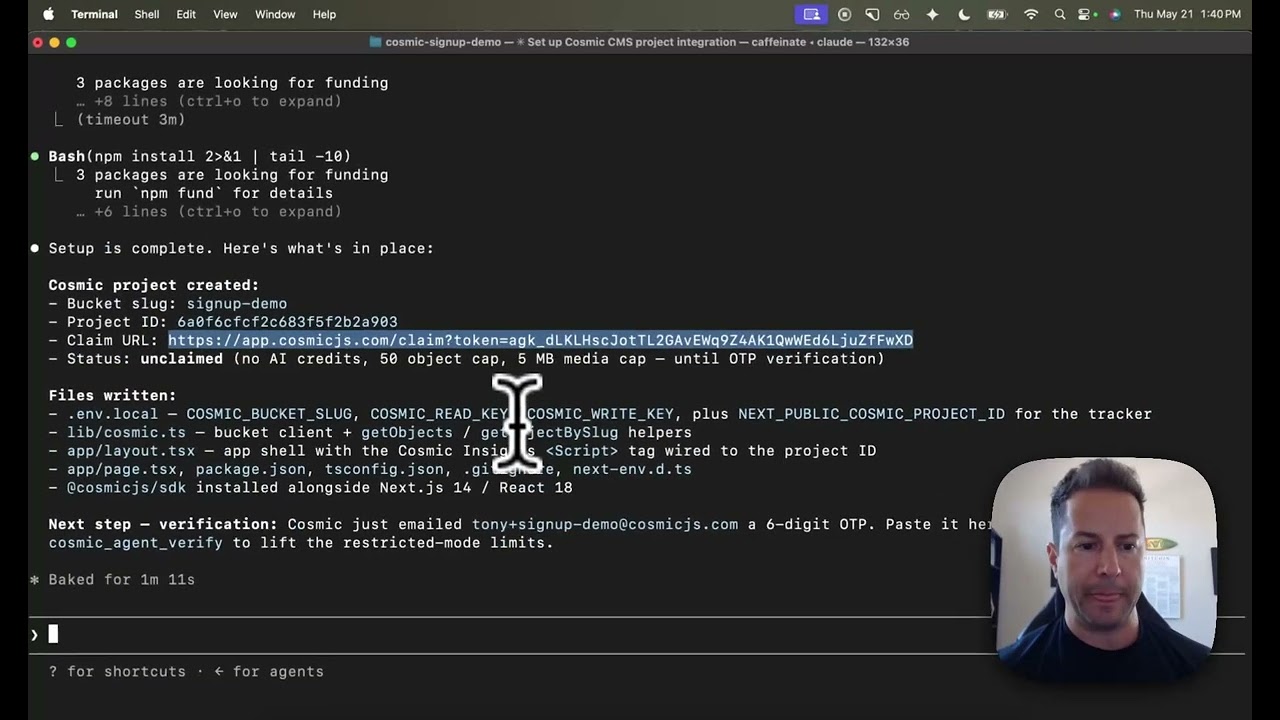
Task: Activate the Siri icon in menu bar
Action: [x=1115, y=14]
